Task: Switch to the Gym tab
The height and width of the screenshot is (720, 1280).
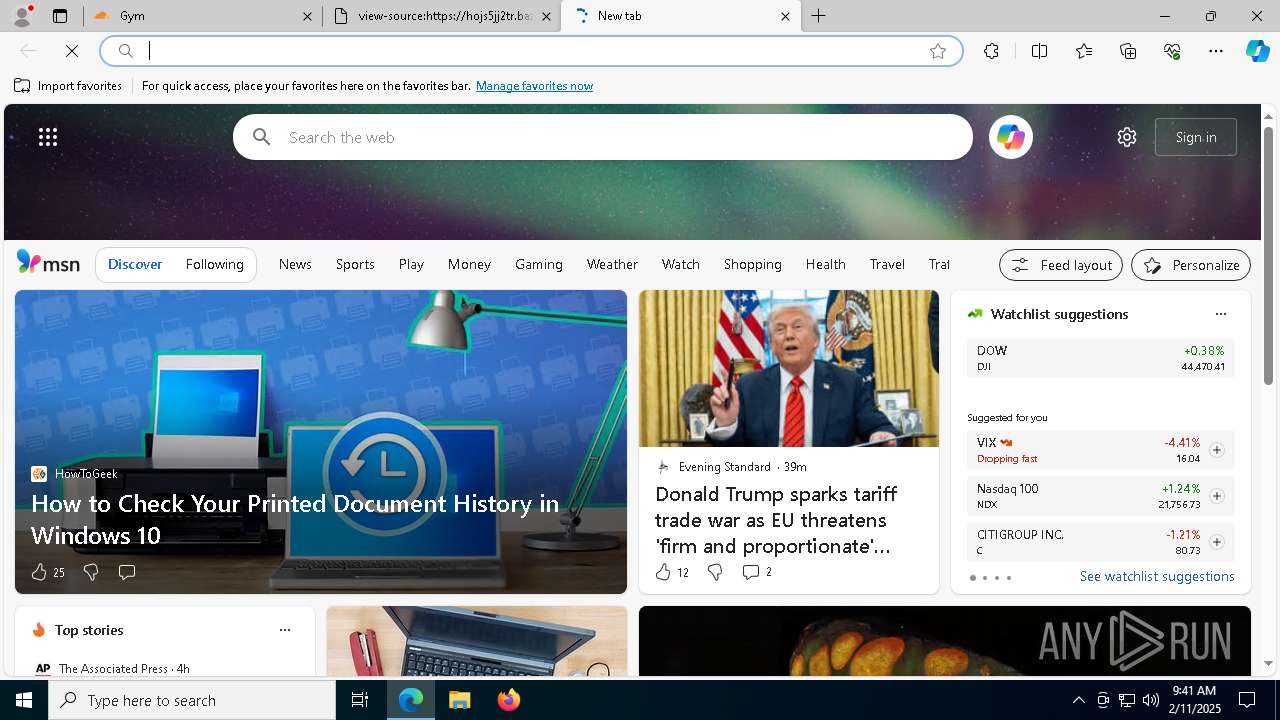Action: [203, 16]
